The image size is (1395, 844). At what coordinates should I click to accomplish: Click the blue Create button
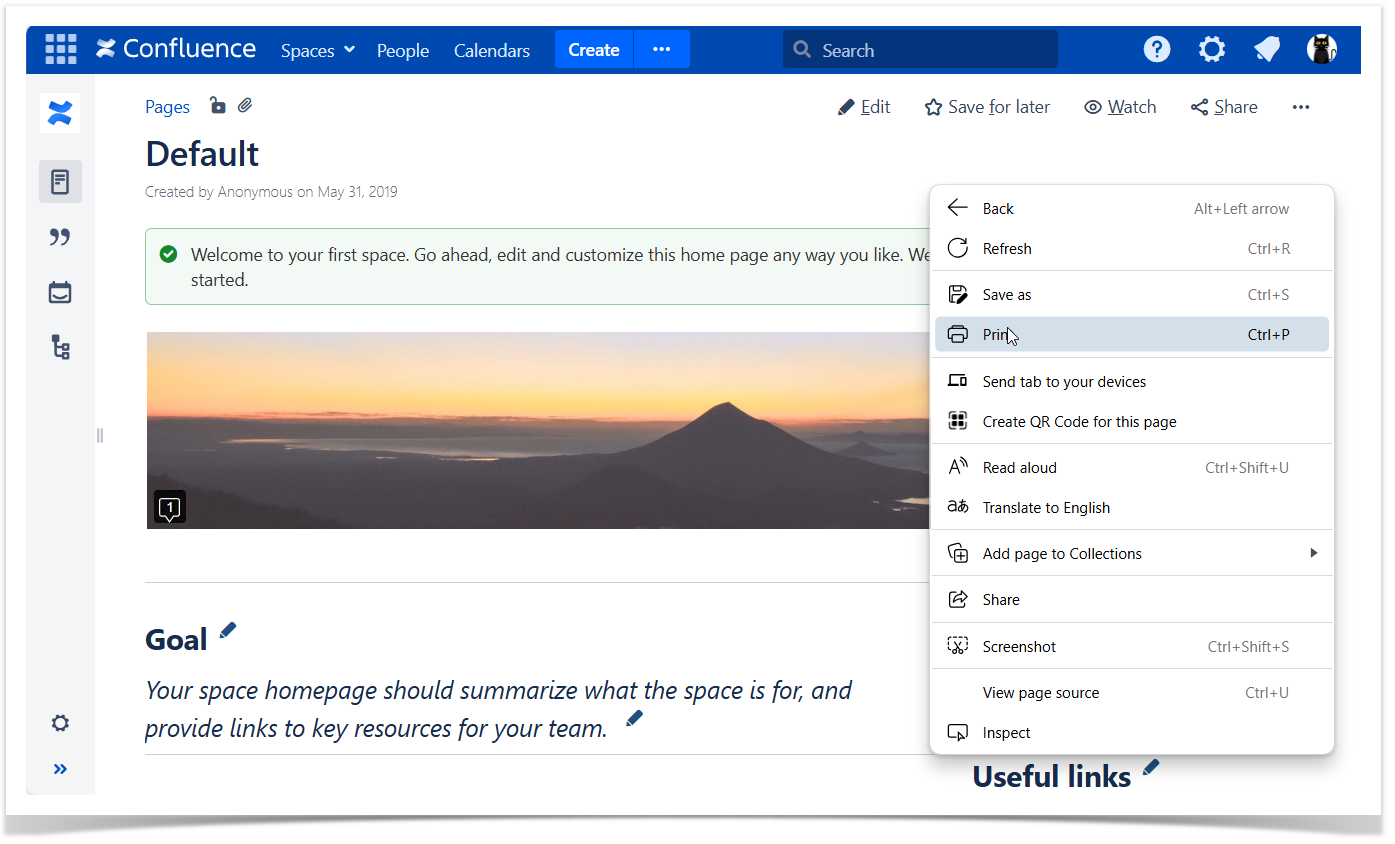point(594,50)
